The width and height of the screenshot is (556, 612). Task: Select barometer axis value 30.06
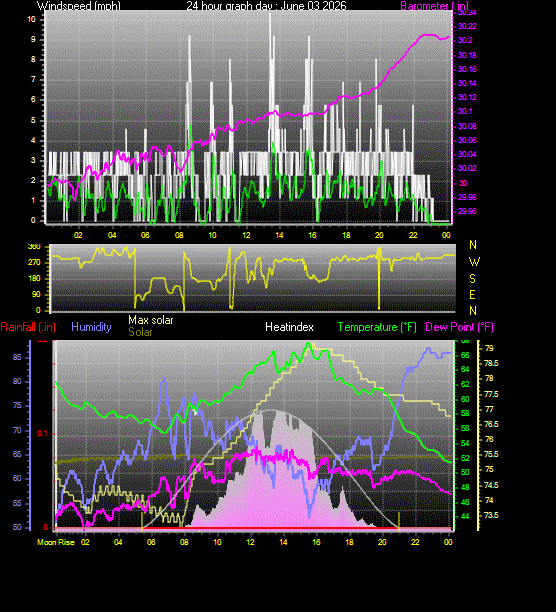tap(467, 141)
